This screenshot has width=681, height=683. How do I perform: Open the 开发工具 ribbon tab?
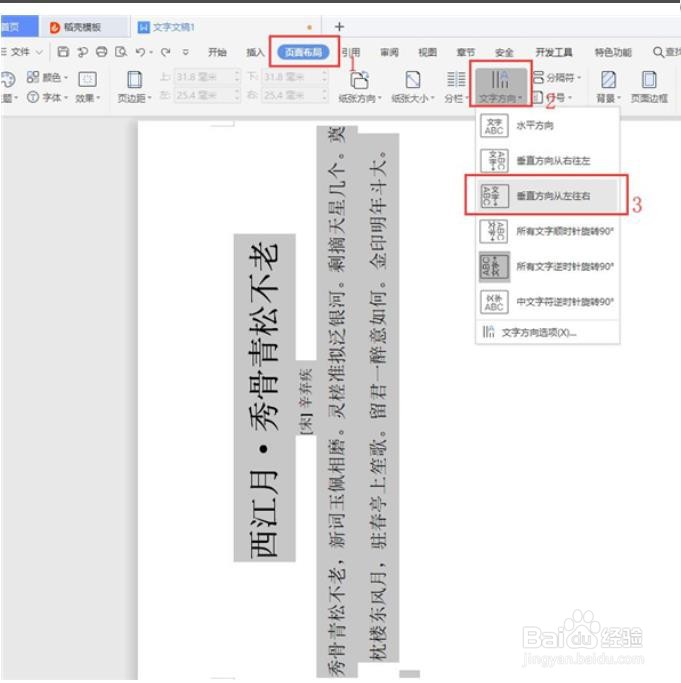tap(554, 52)
